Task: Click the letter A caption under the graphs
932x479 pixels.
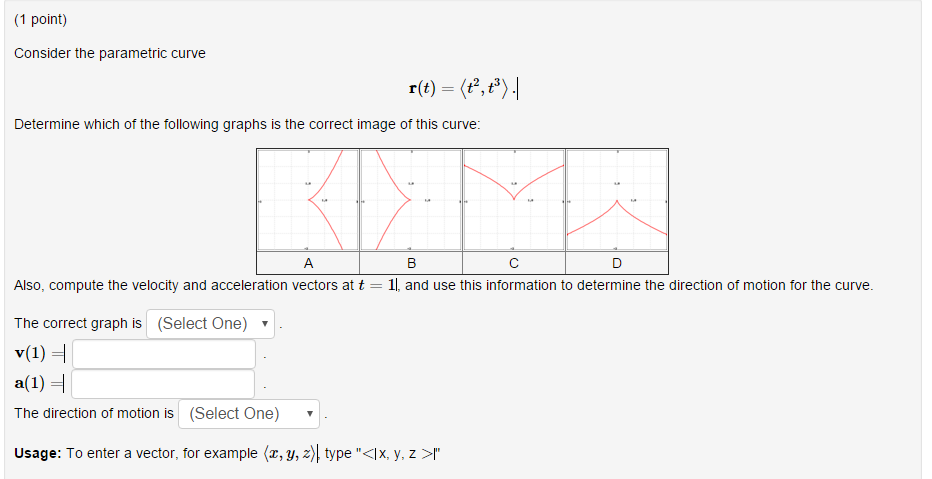Action: tap(308, 264)
